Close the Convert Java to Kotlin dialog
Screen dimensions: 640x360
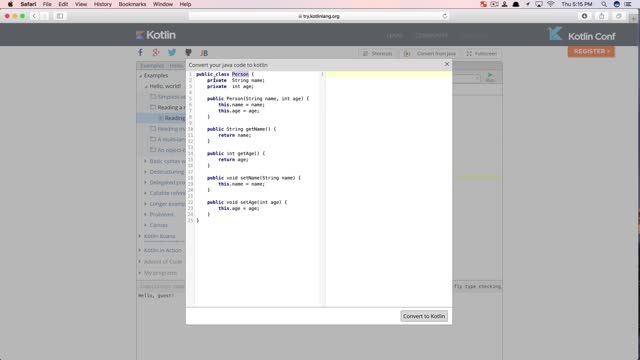[447, 64]
